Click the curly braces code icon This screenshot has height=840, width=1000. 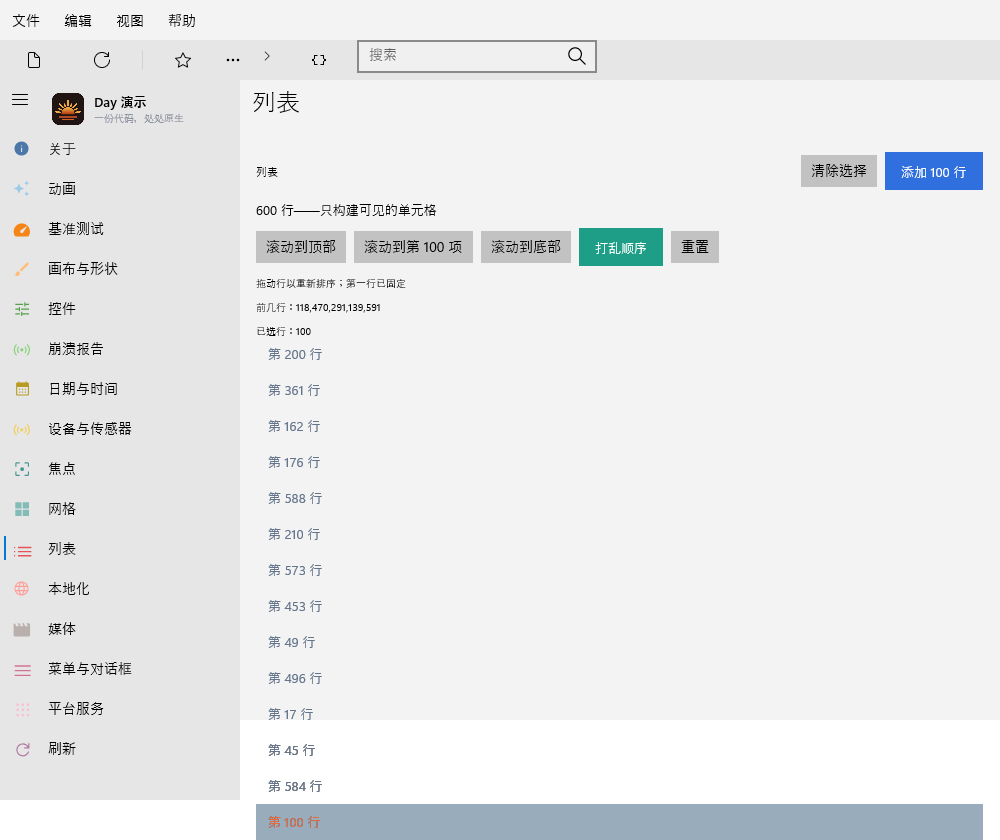tap(319, 60)
